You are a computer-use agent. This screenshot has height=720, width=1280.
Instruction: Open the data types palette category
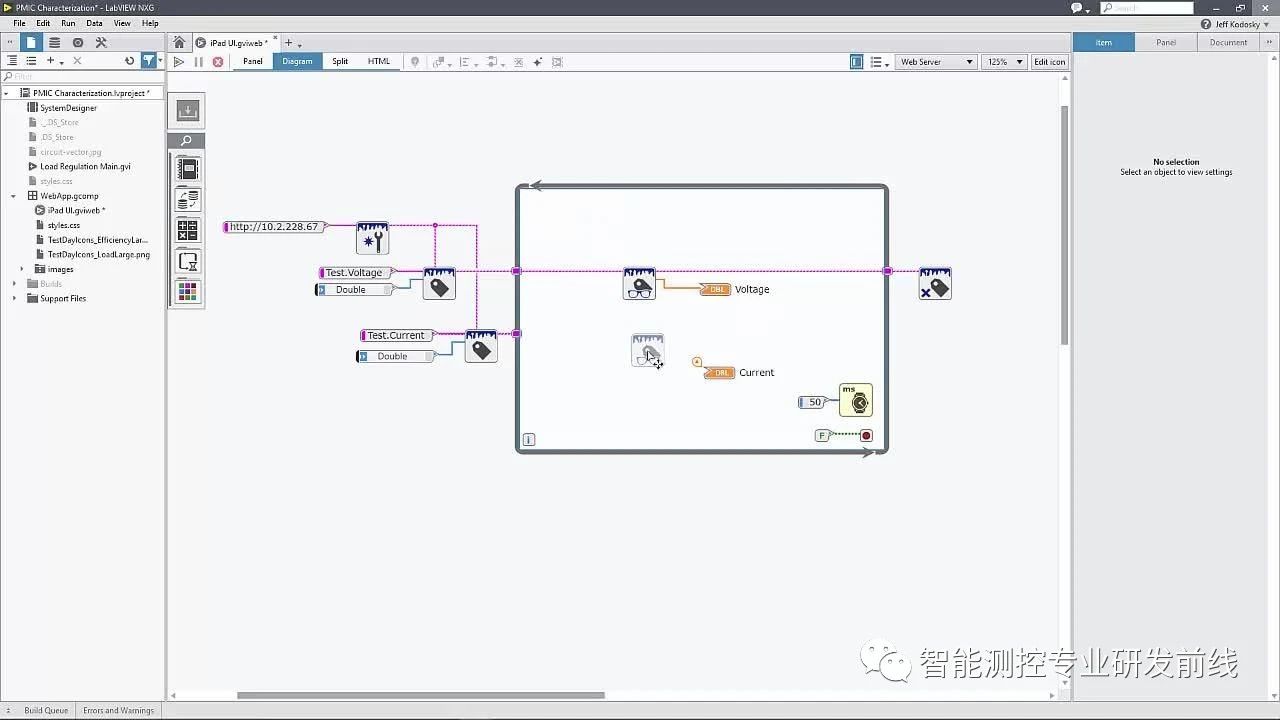pyautogui.click(x=187, y=200)
